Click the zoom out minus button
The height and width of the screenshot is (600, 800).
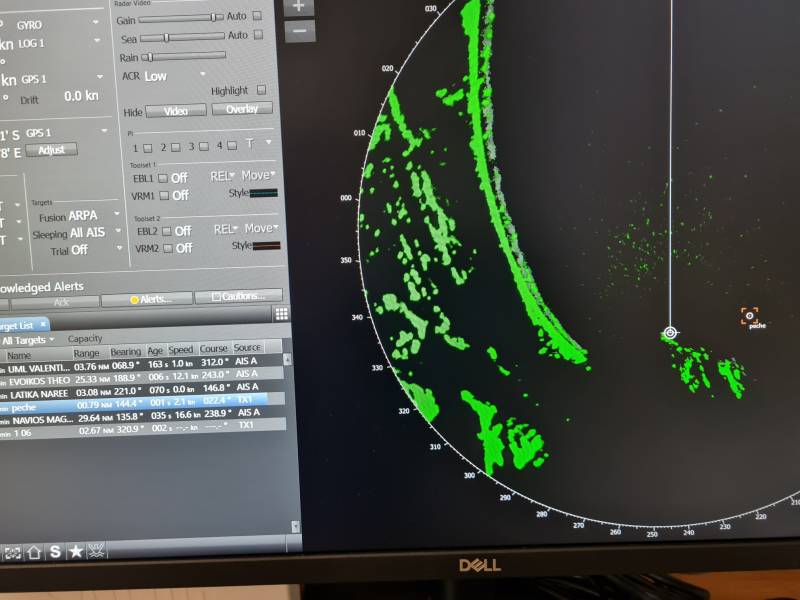pos(299,30)
